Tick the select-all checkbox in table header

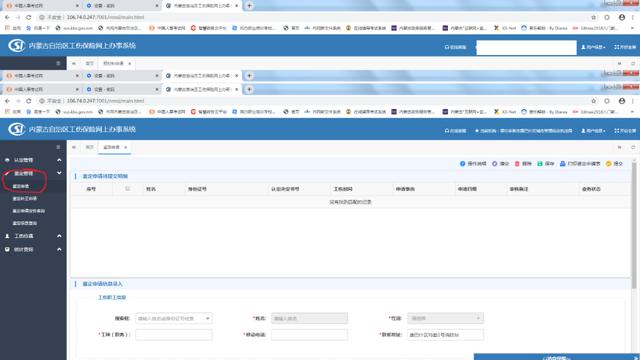(x=127, y=189)
